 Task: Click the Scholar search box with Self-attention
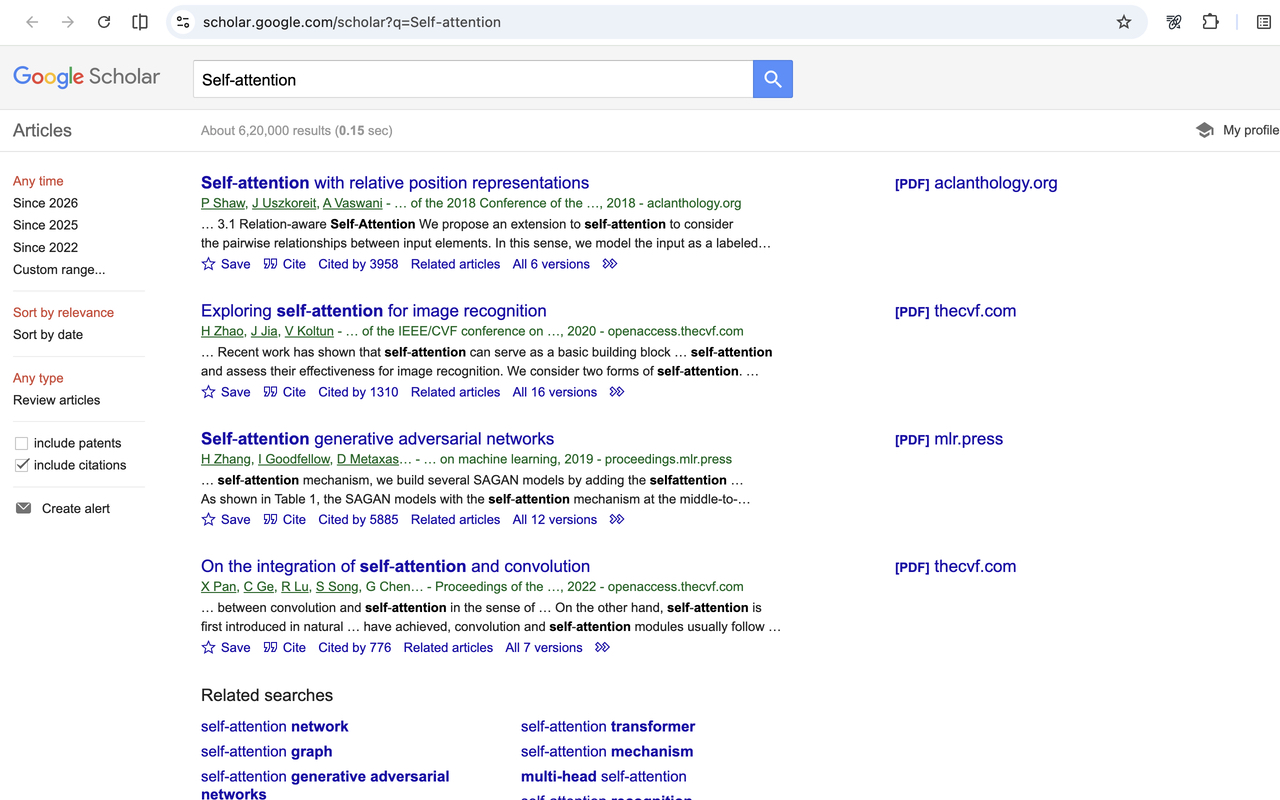[x=473, y=79]
